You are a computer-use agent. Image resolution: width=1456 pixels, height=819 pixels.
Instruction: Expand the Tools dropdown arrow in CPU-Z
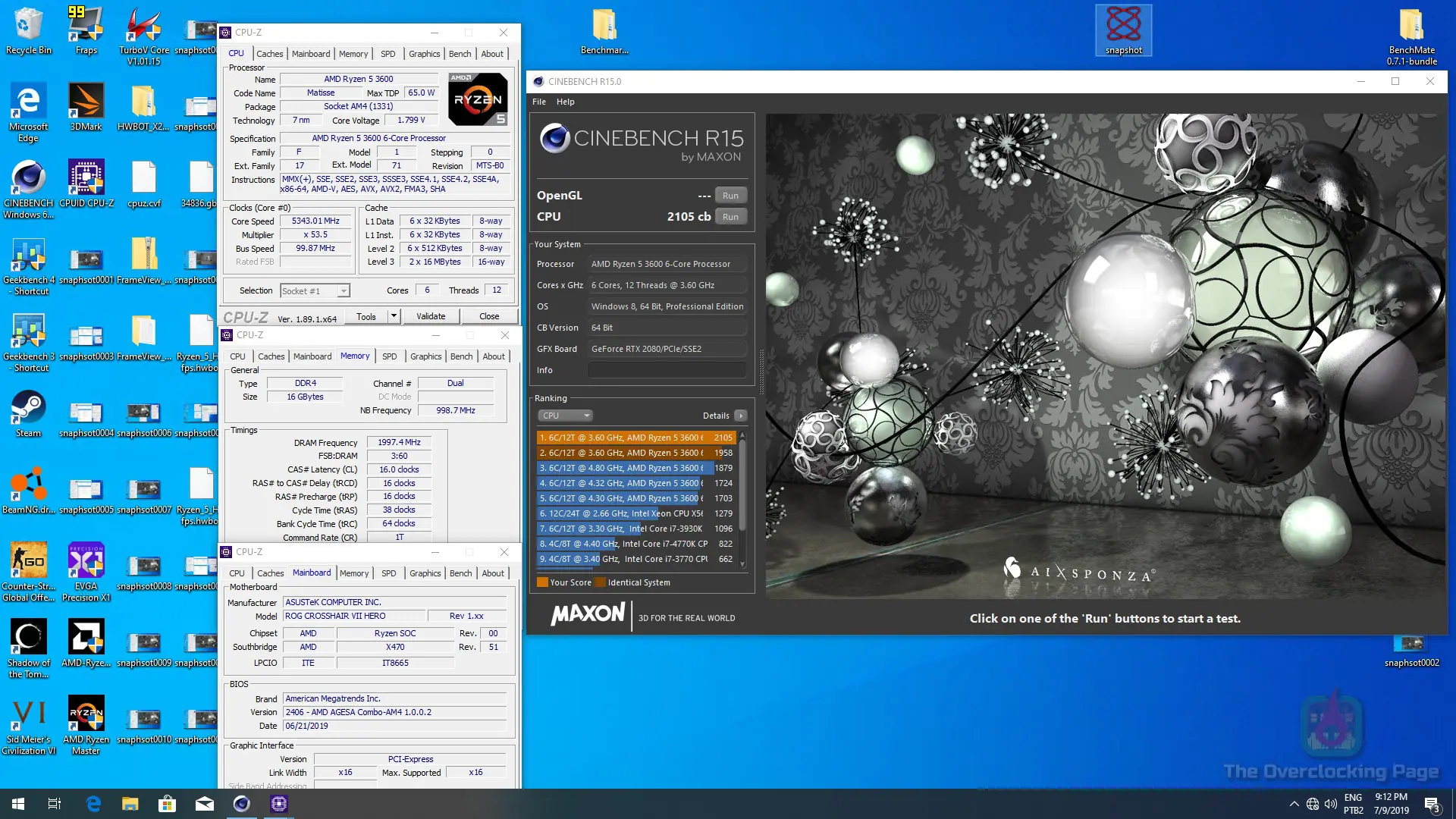coord(394,316)
